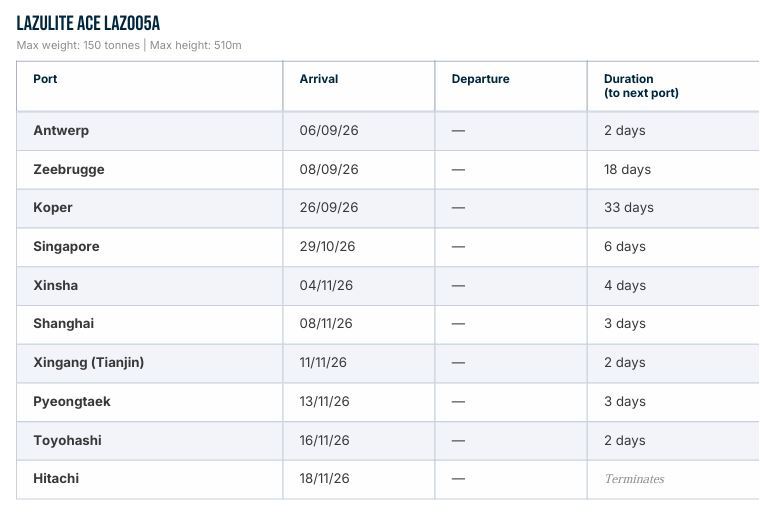Click the Shanghai port name
Viewport: 760px width, 512px height.
[63, 323]
